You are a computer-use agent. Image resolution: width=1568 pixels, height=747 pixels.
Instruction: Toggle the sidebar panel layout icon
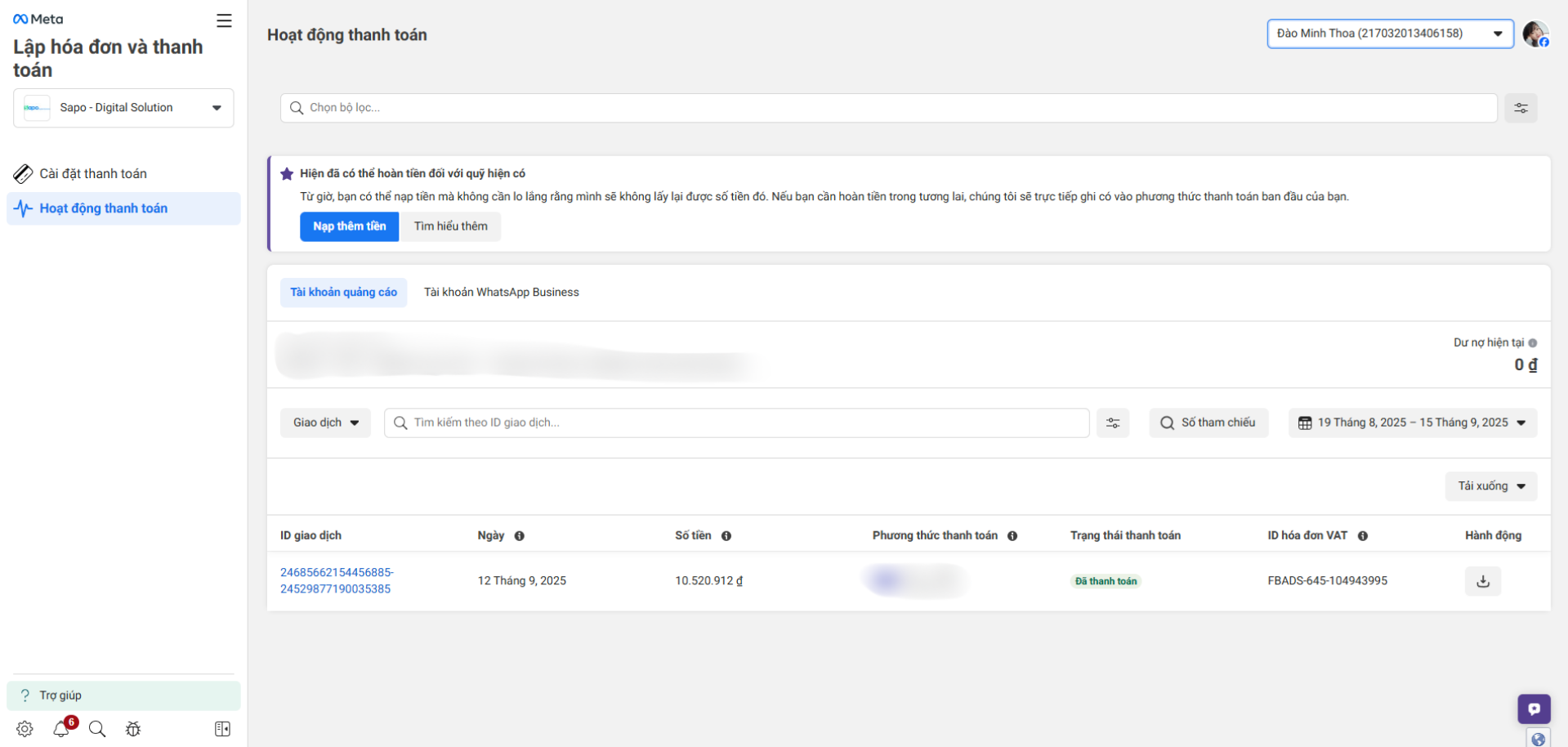click(222, 729)
